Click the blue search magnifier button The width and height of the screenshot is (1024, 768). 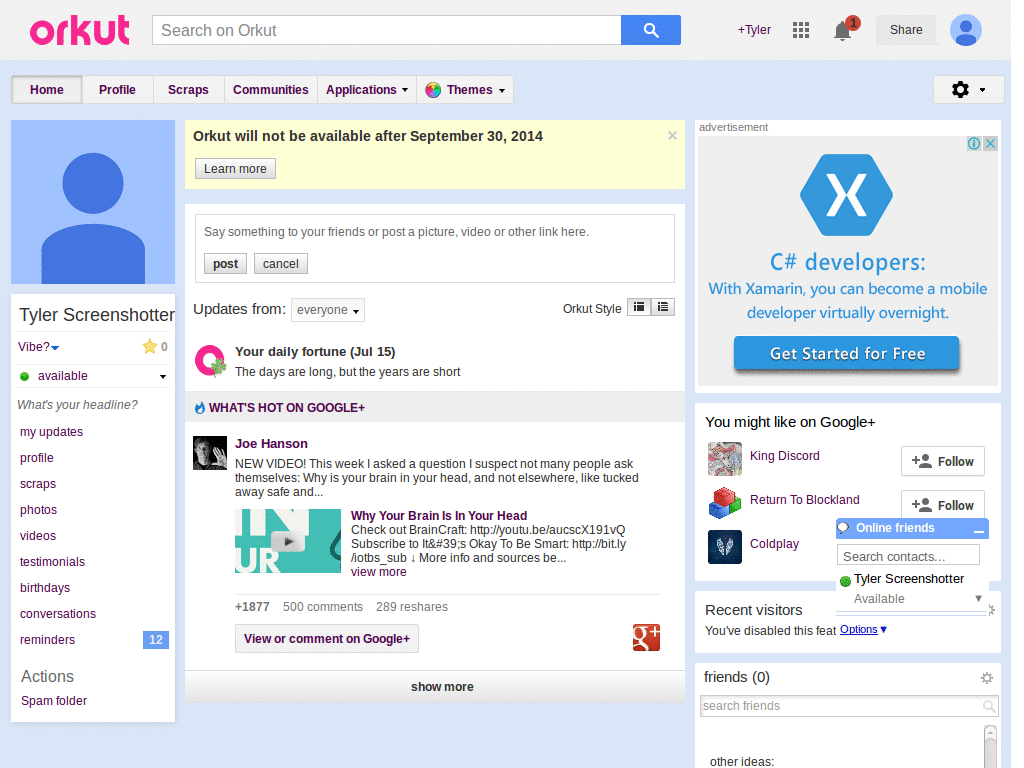[650, 30]
